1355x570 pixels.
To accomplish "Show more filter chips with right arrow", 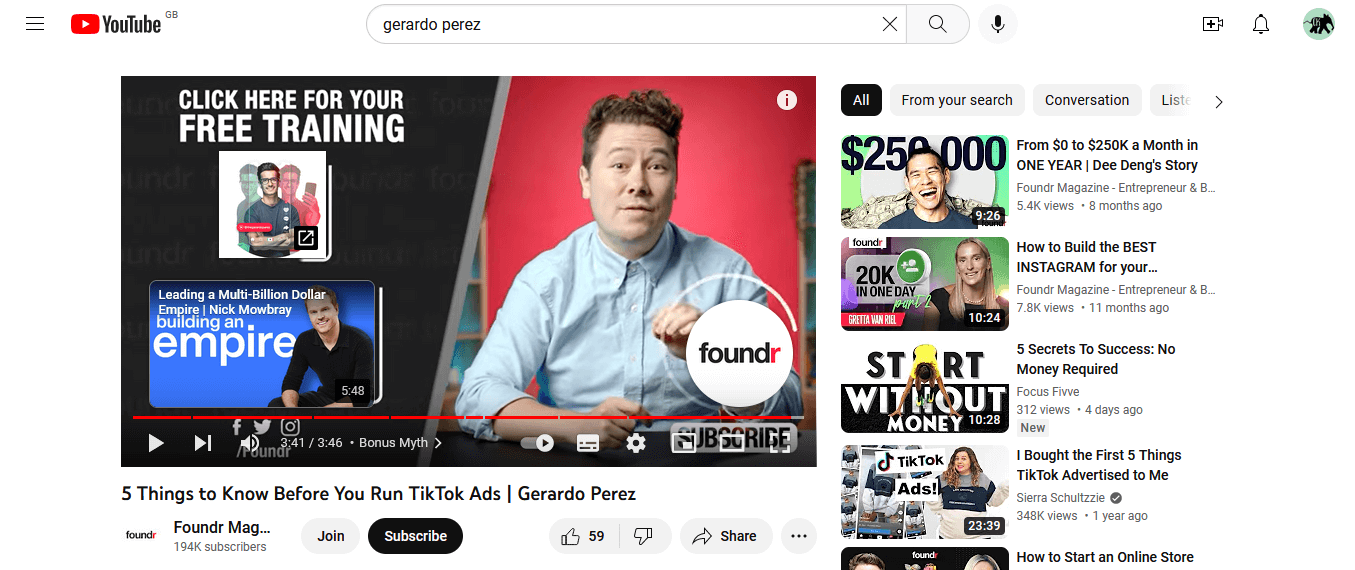I will 1218,101.
